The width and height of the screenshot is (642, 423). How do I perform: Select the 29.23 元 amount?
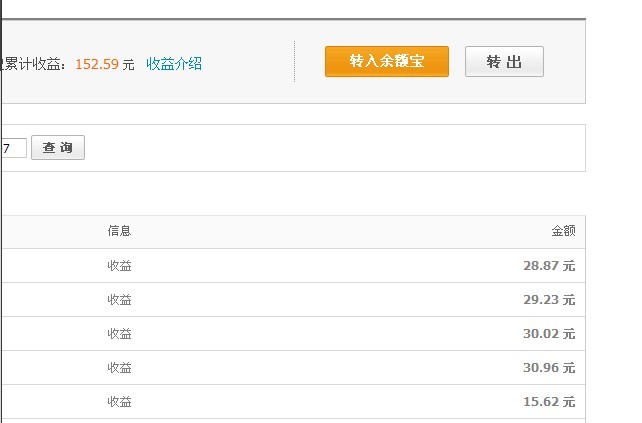548,300
